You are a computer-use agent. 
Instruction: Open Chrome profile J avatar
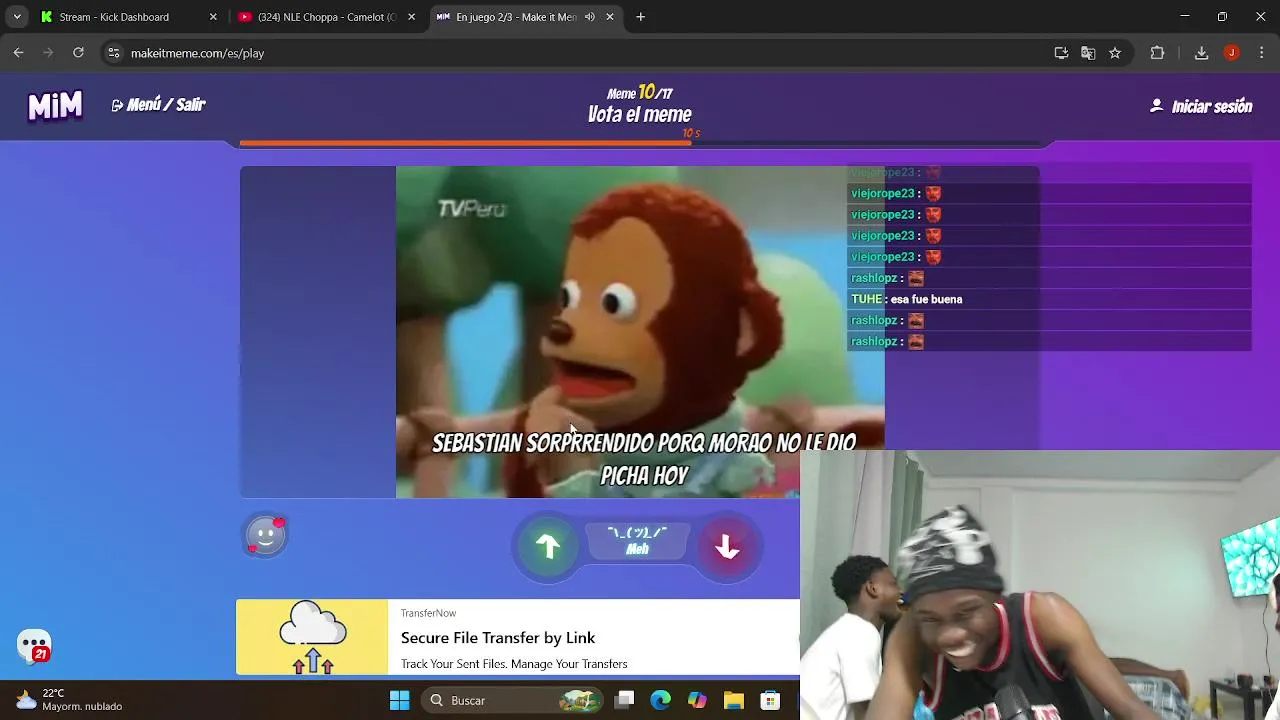click(1232, 53)
